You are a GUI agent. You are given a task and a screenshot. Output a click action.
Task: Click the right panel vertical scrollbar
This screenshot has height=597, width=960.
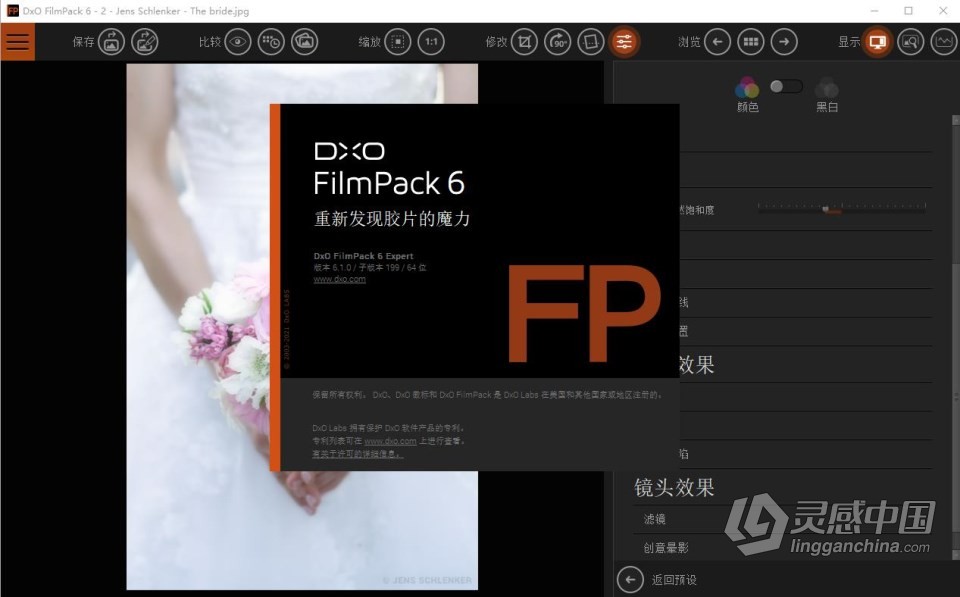pos(956,337)
